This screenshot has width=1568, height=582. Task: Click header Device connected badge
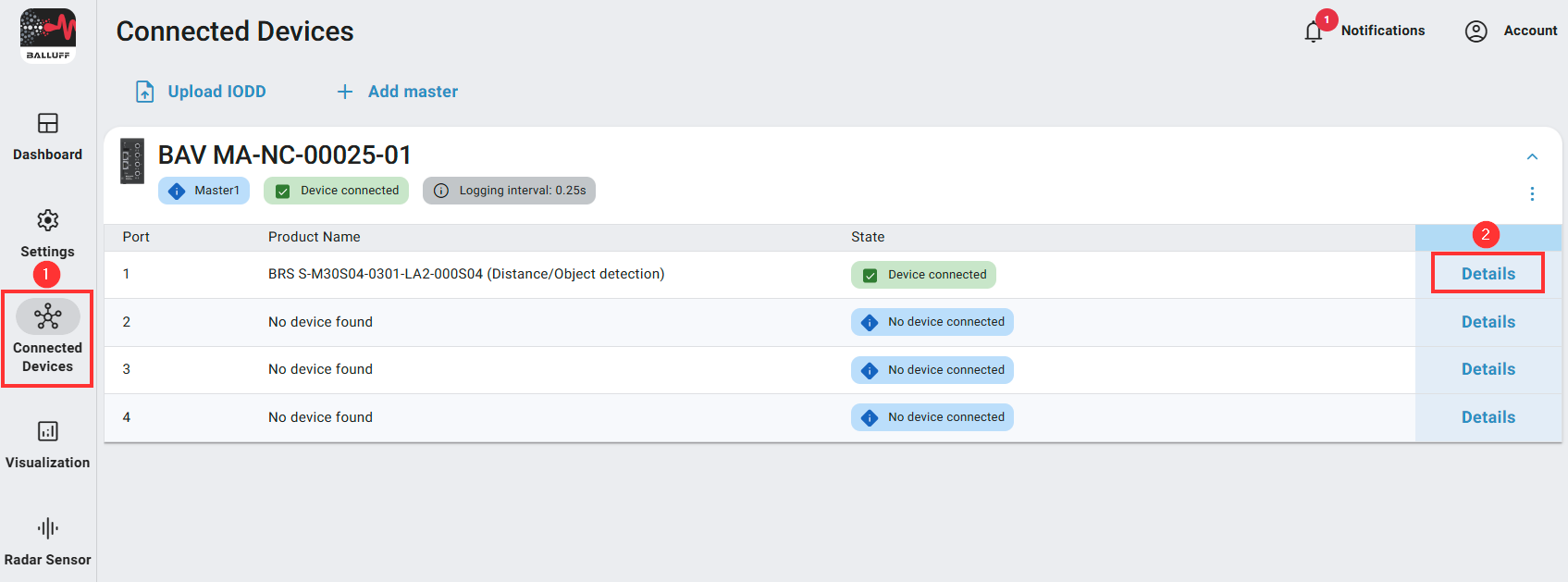coord(336,191)
